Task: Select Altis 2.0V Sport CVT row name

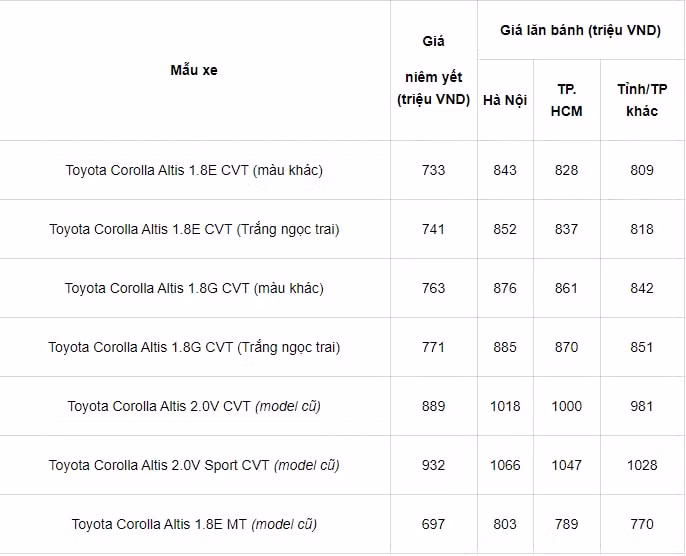Action: tap(194, 465)
